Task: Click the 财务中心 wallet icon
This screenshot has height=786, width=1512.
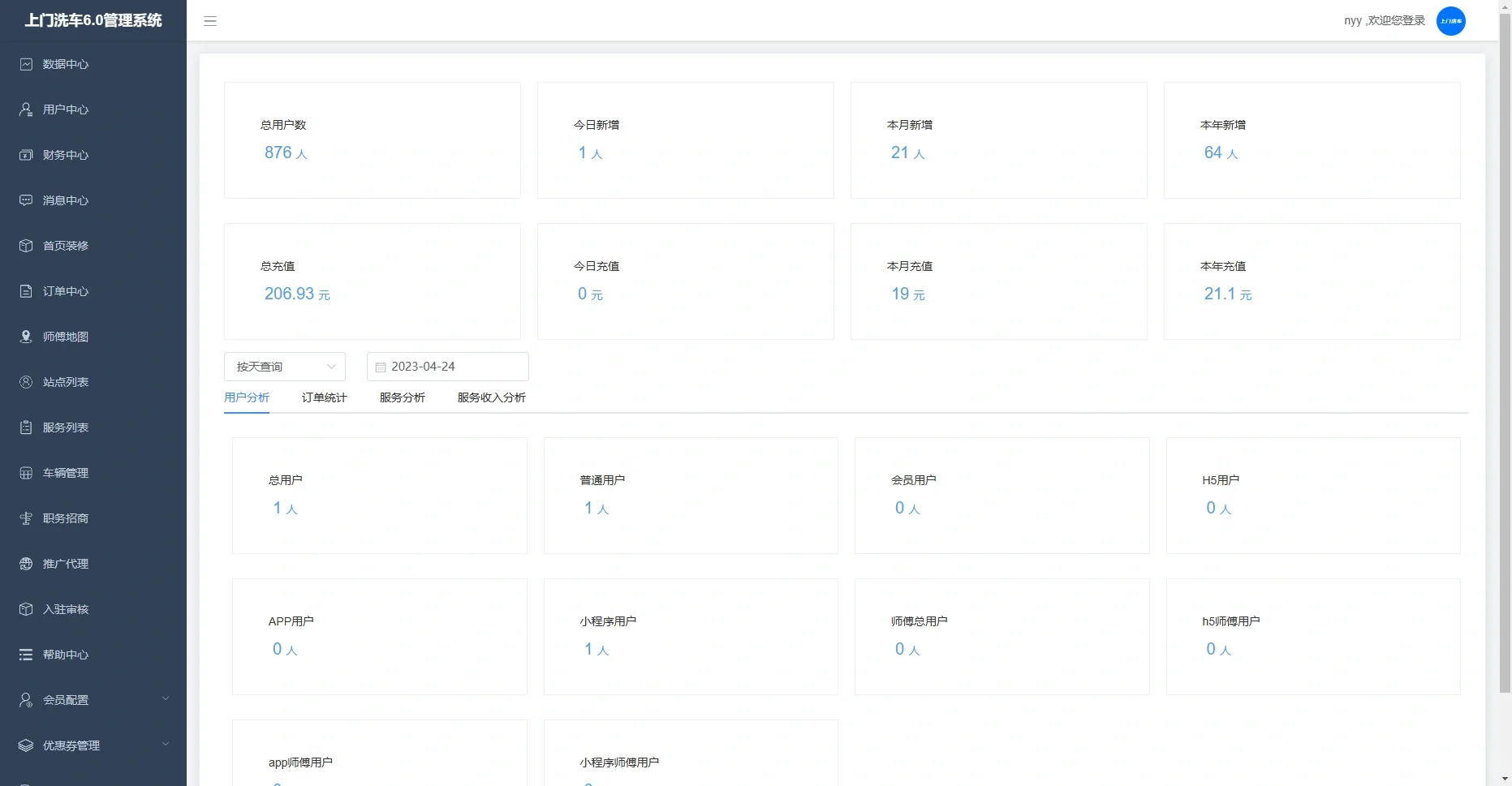Action: pos(26,155)
